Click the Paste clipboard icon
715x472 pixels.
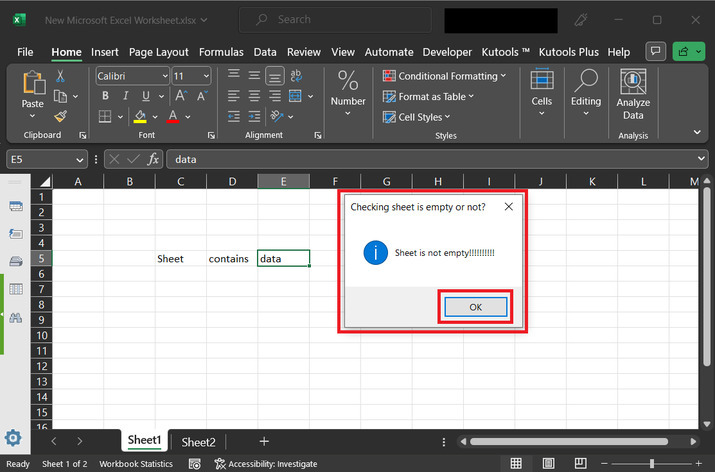pos(33,85)
